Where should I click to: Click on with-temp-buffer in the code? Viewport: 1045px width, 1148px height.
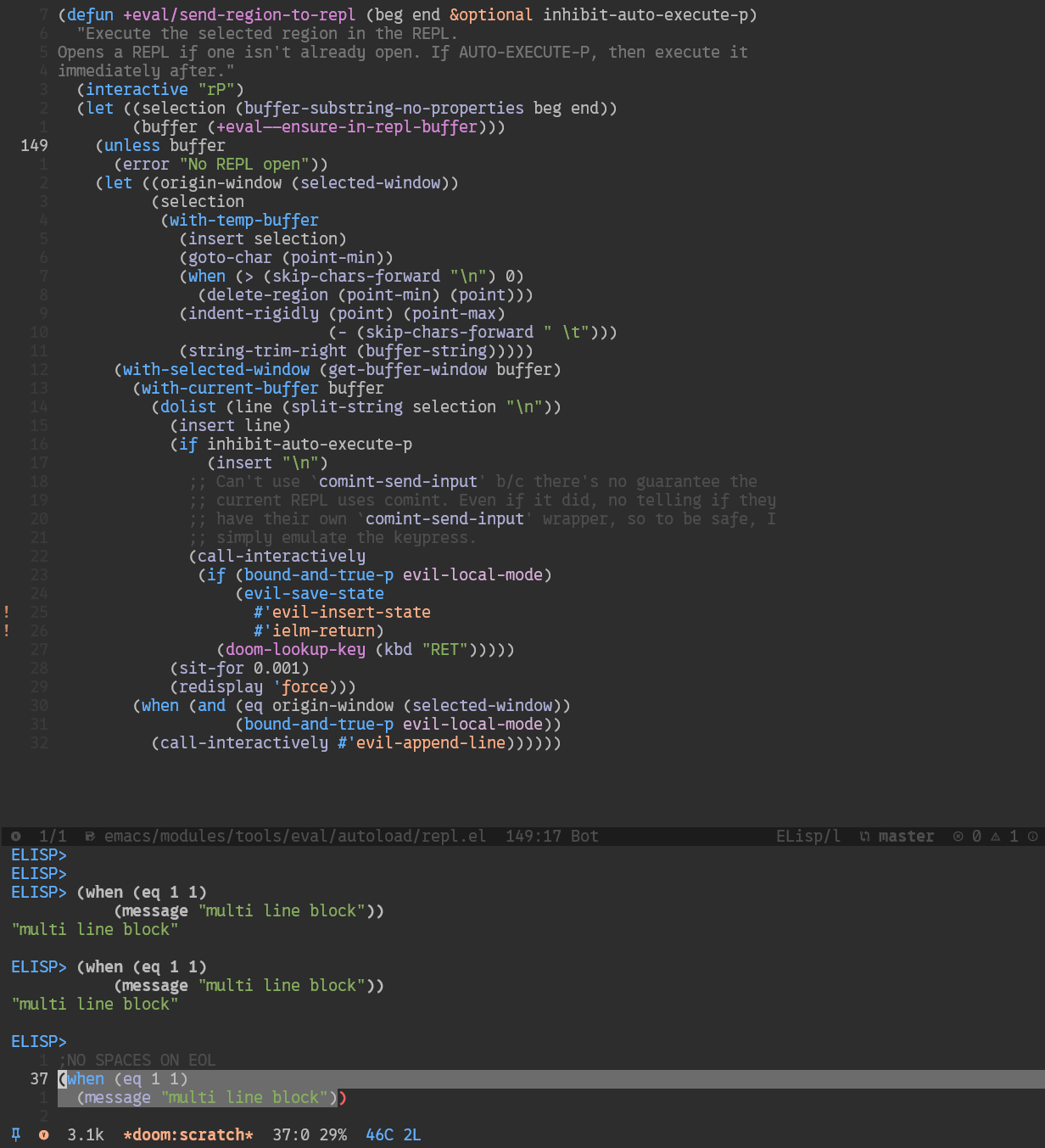click(x=244, y=220)
